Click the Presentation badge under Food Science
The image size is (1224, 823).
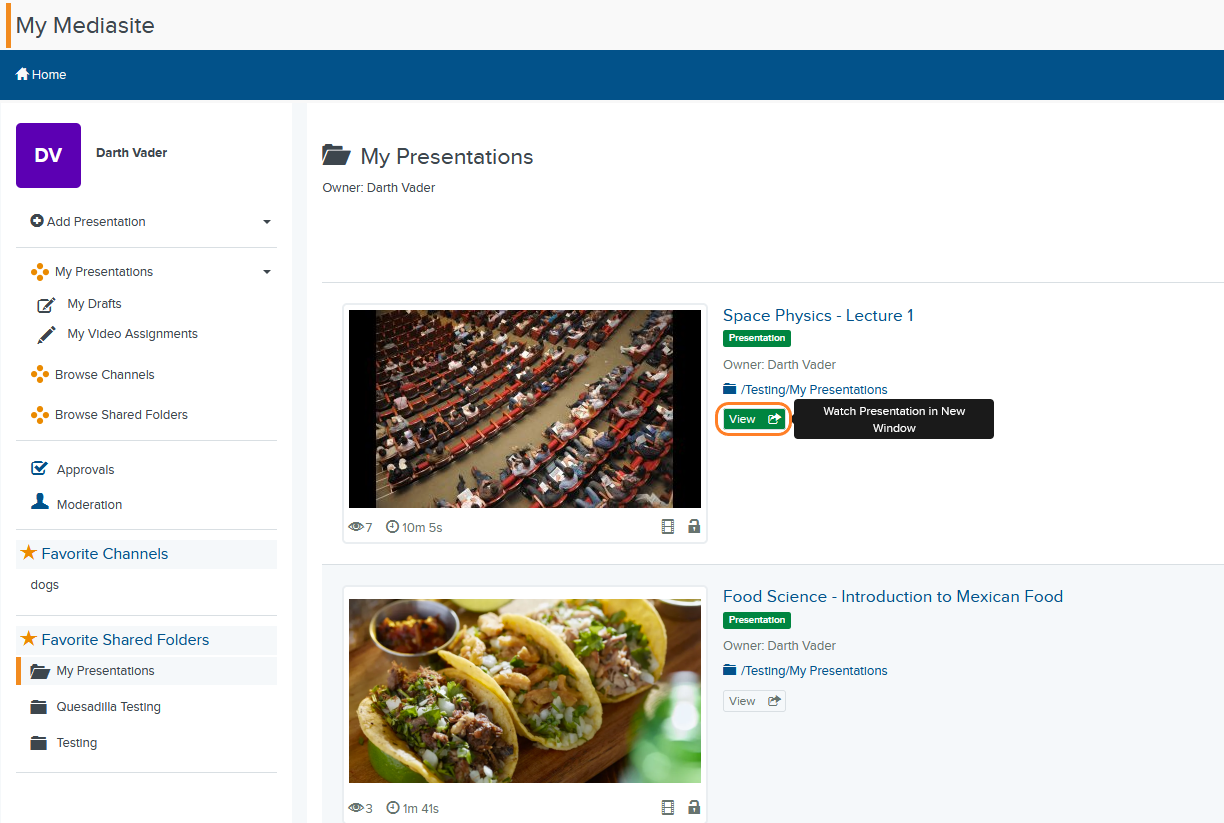pos(757,620)
